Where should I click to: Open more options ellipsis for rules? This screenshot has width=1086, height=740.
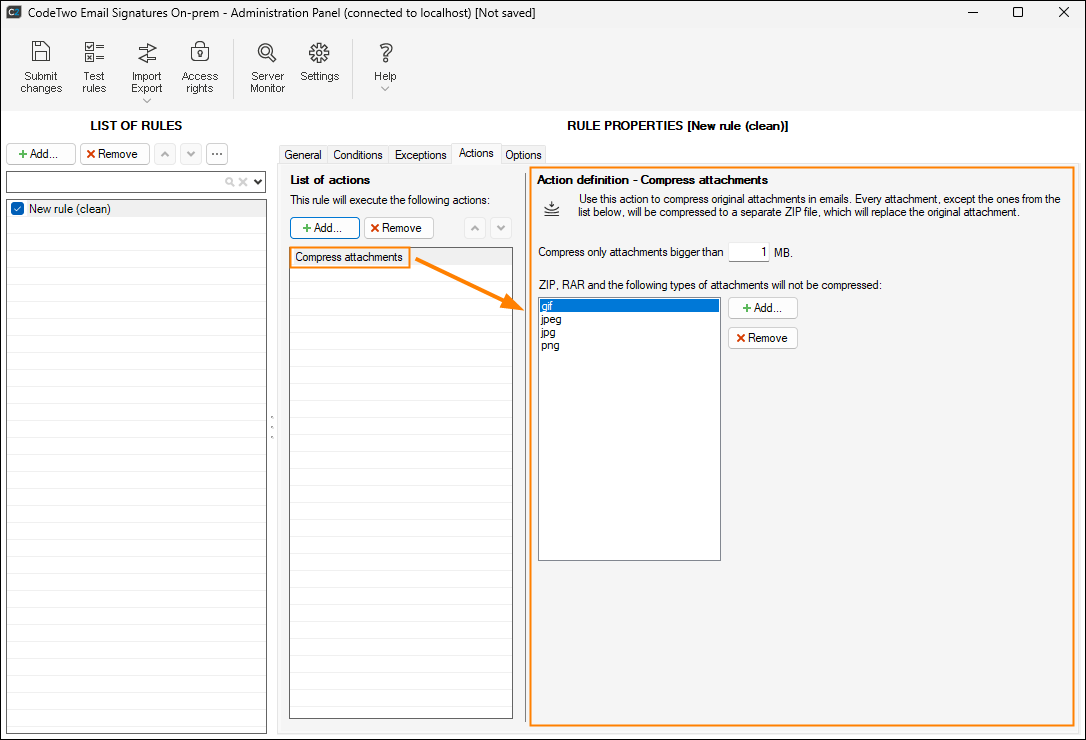click(x=217, y=154)
